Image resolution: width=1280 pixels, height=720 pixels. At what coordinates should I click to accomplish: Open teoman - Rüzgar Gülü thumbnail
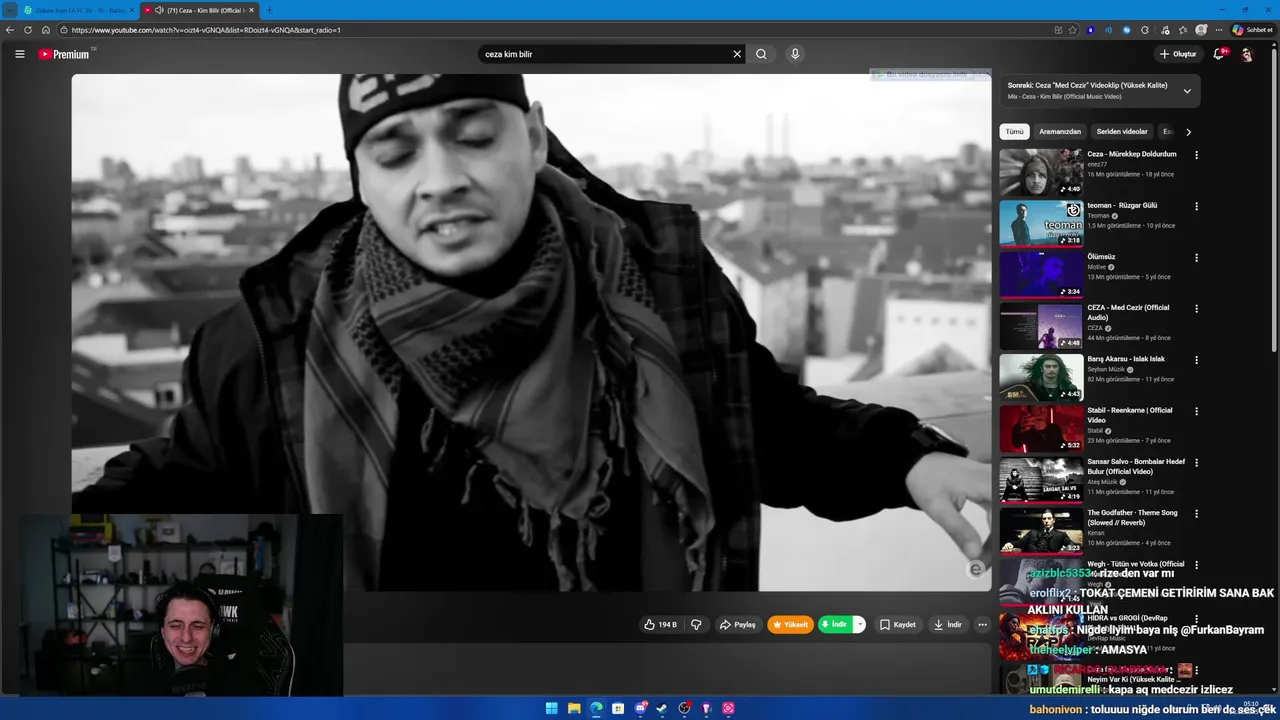tap(1041, 223)
